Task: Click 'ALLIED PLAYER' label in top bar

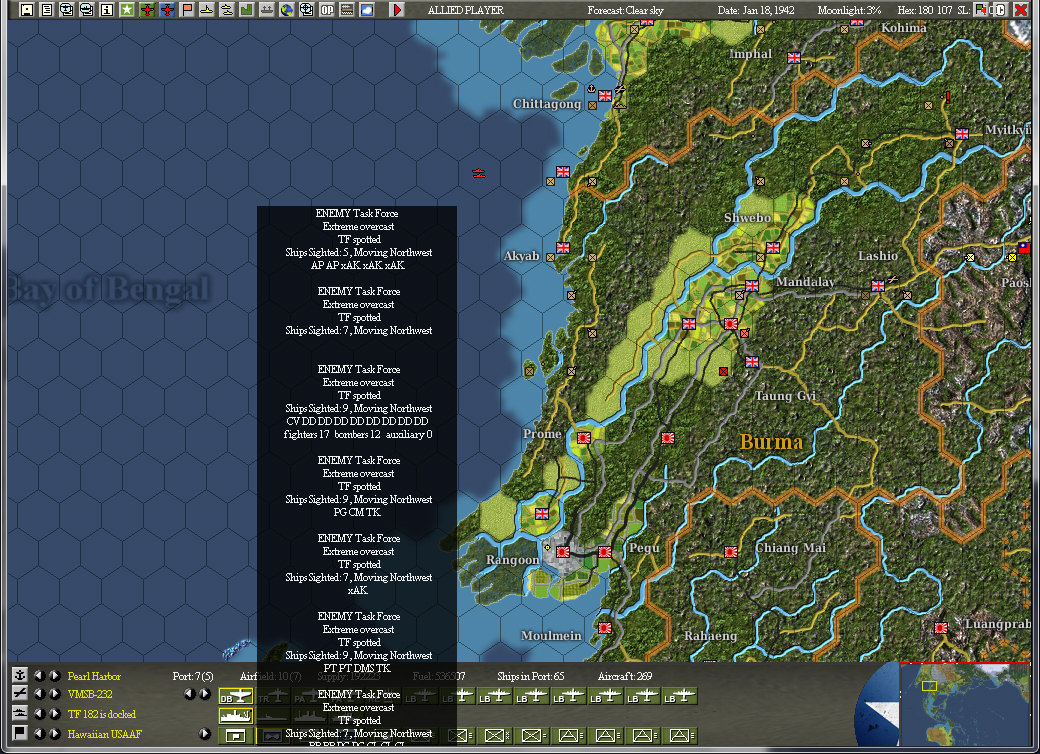Action: 466,10
